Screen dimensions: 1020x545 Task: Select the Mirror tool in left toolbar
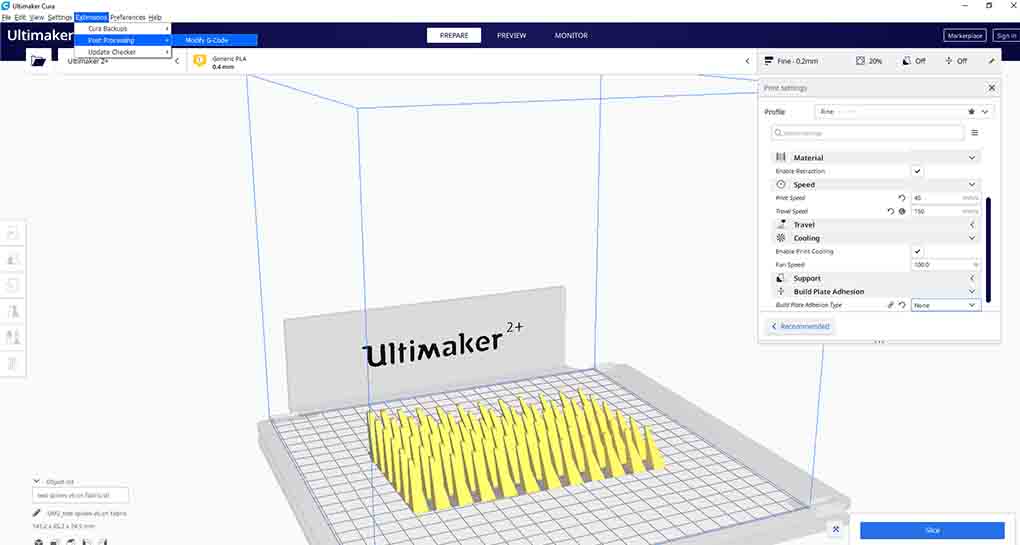(x=12, y=312)
